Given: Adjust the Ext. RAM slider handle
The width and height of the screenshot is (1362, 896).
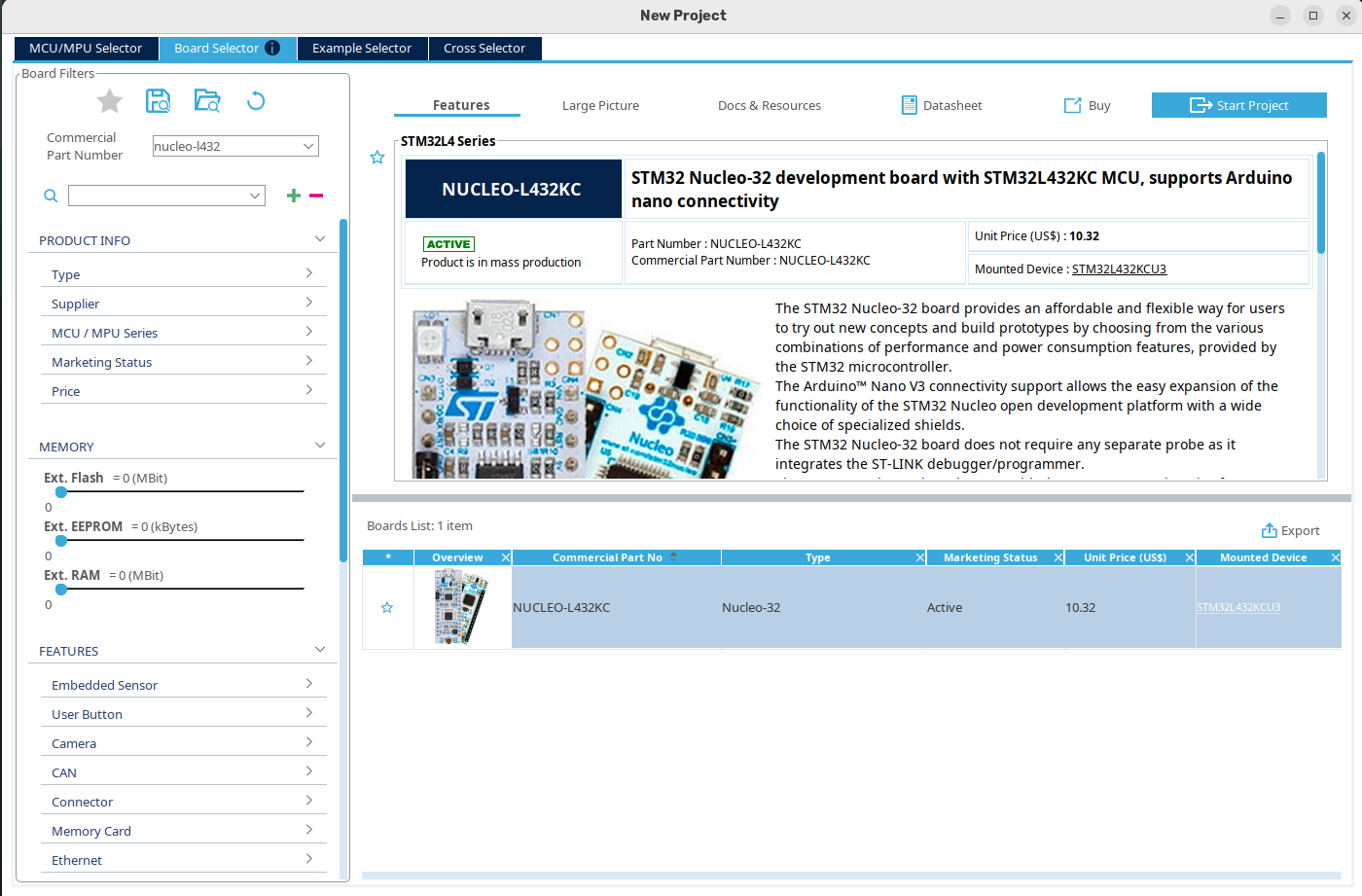Looking at the screenshot, I should [x=61, y=589].
